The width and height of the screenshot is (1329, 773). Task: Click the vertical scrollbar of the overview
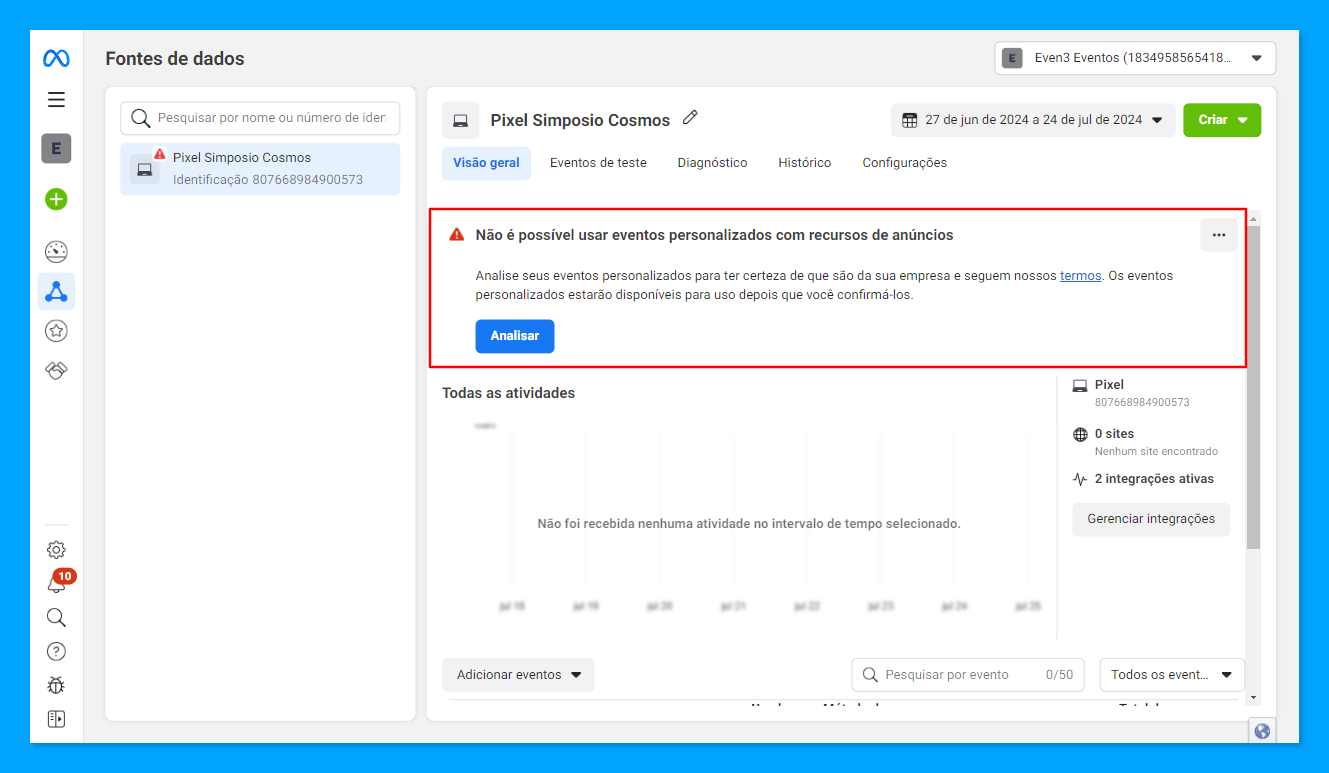click(x=1254, y=387)
